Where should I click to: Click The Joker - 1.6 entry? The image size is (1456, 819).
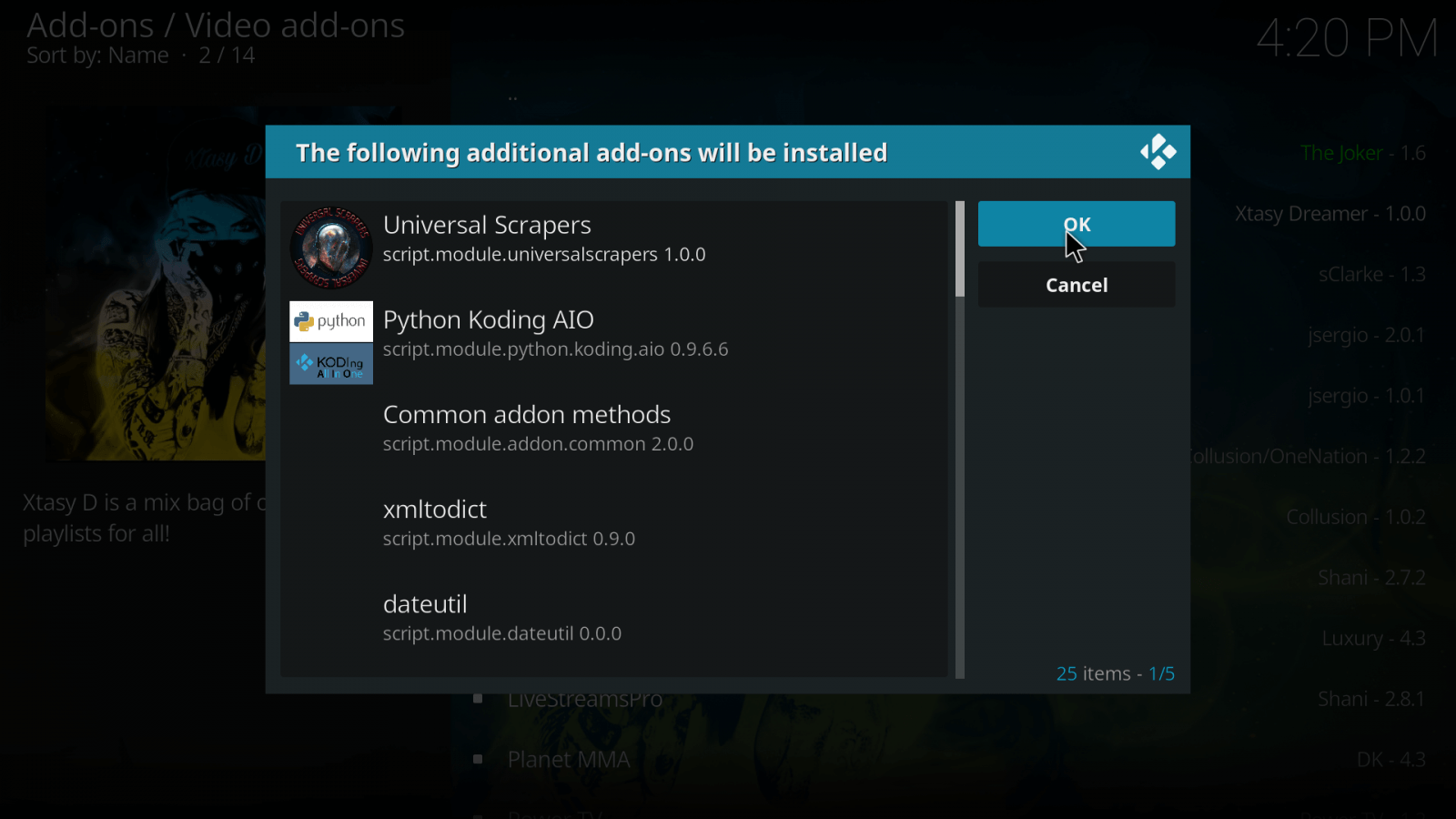1362,153
